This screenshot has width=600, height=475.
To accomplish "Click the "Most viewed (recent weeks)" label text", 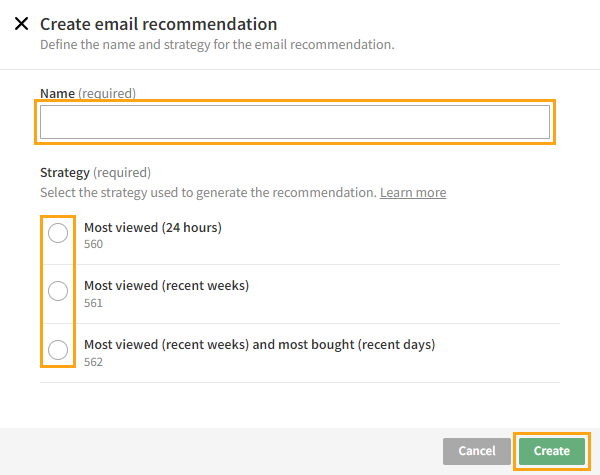I will click(x=166, y=285).
